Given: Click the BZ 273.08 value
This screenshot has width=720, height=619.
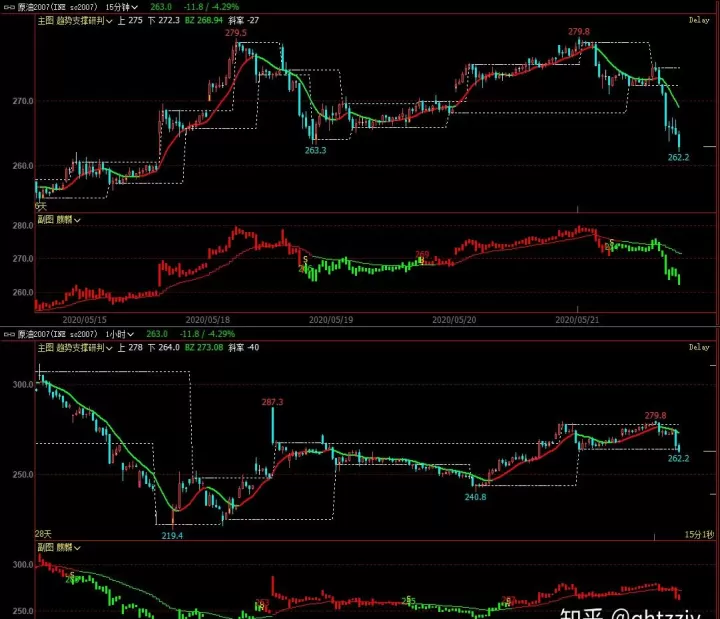Looking at the screenshot, I should click(204, 348).
